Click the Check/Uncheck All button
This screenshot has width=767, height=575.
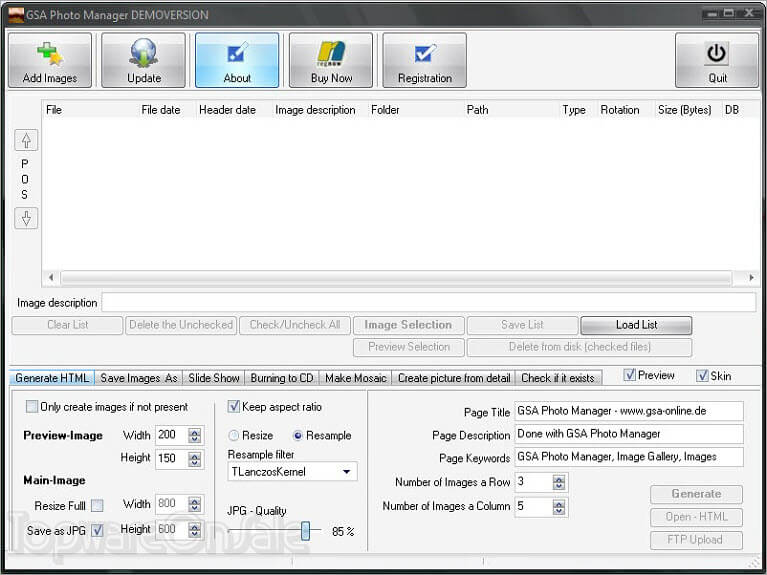coord(295,325)
